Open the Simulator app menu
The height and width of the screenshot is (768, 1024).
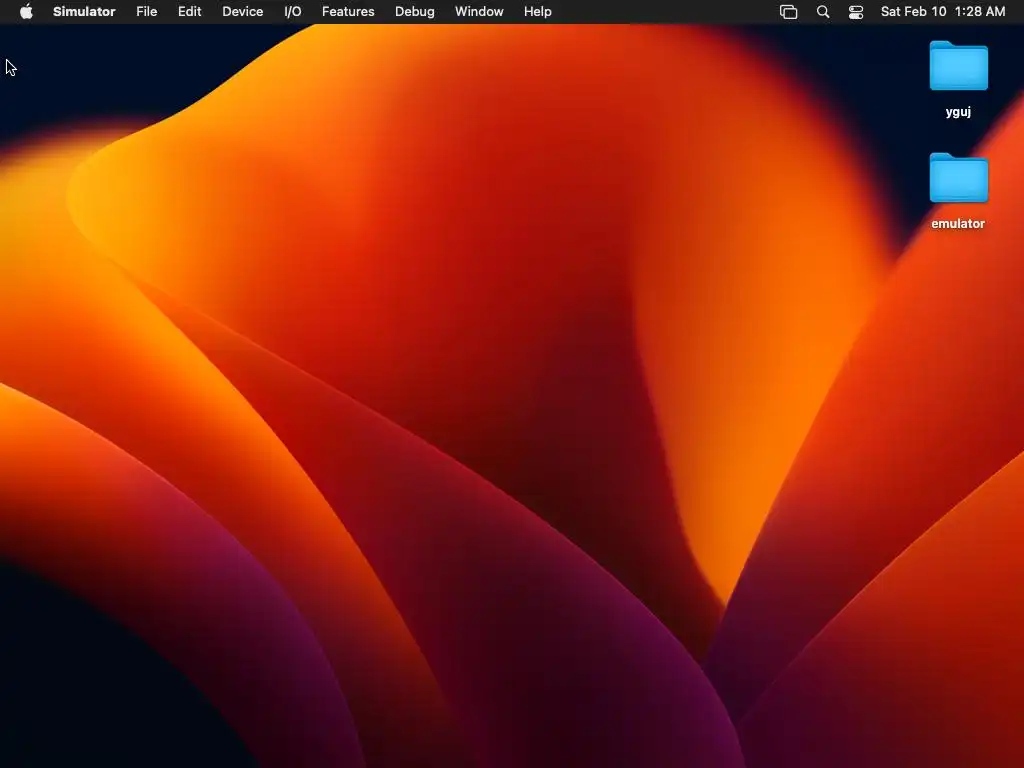click(84, 12)
